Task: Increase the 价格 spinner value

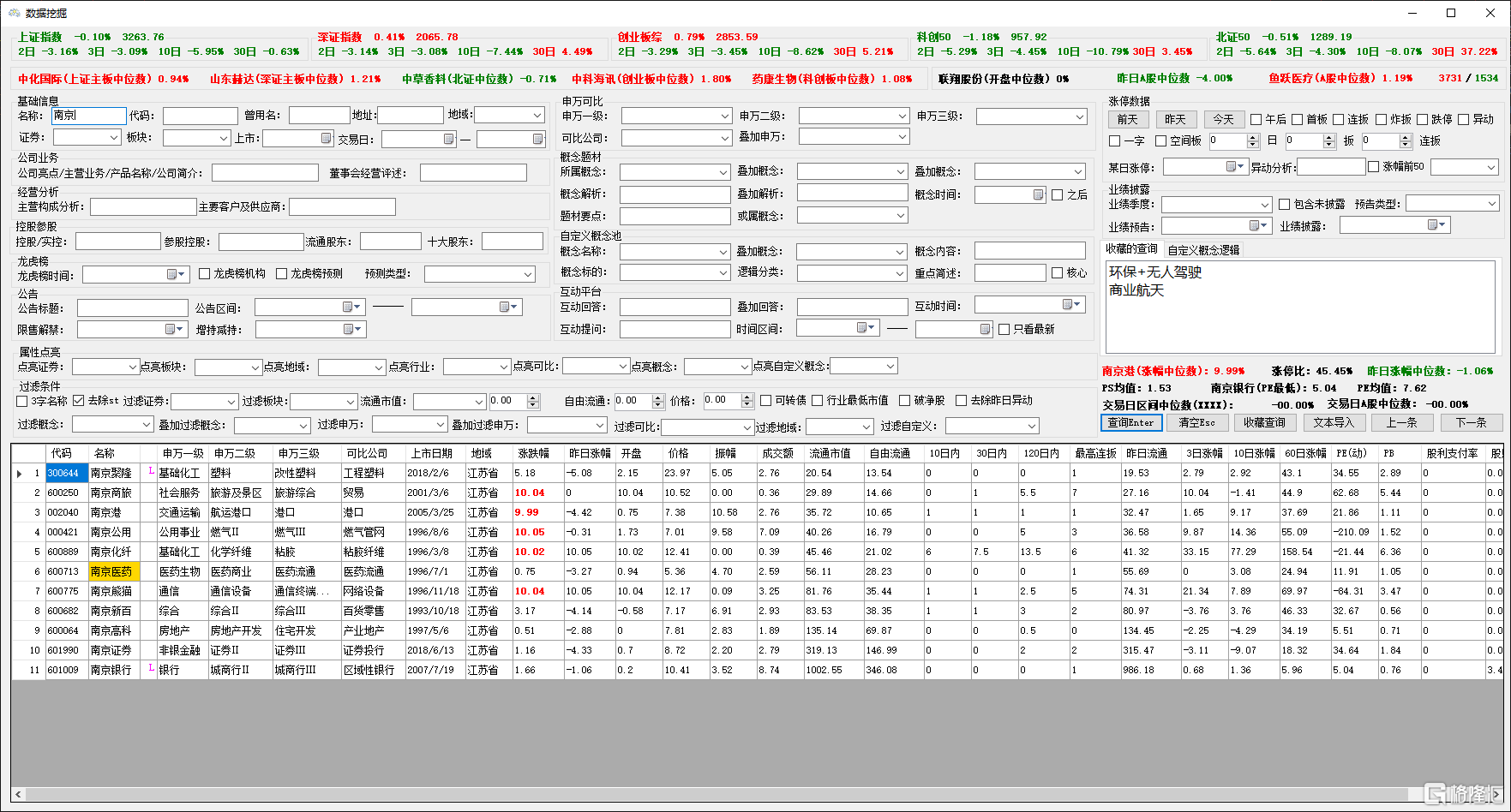Action: coord(747,397)
